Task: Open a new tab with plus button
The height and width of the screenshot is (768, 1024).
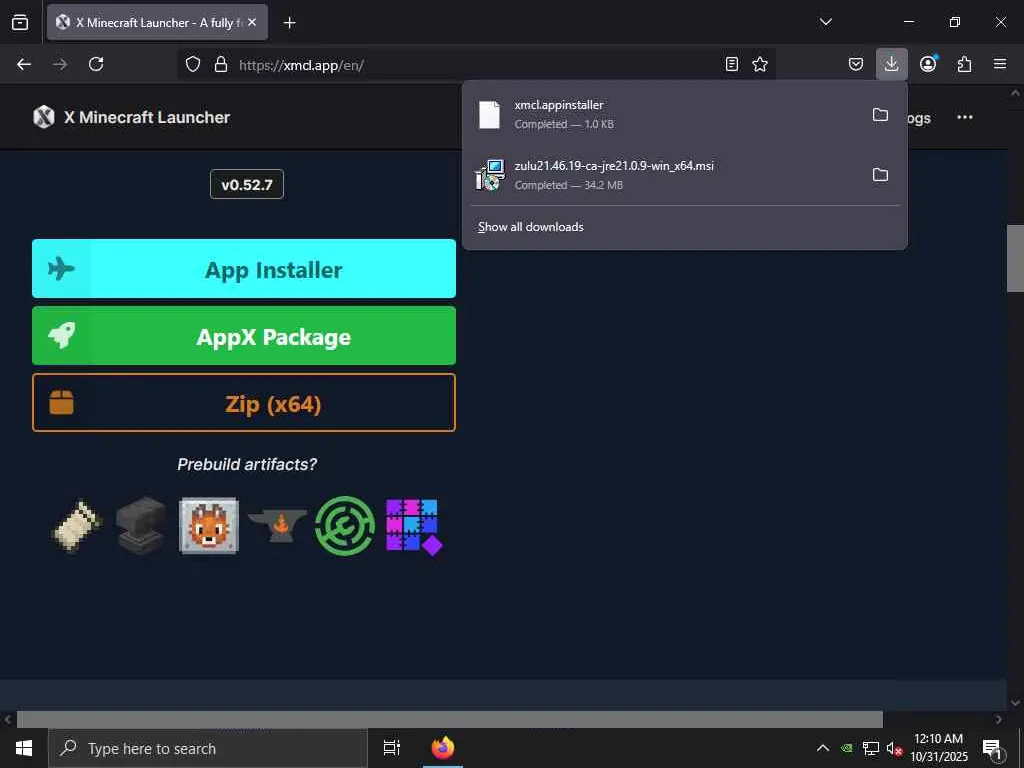Action: pyautogui.click(x=289, y=23)
